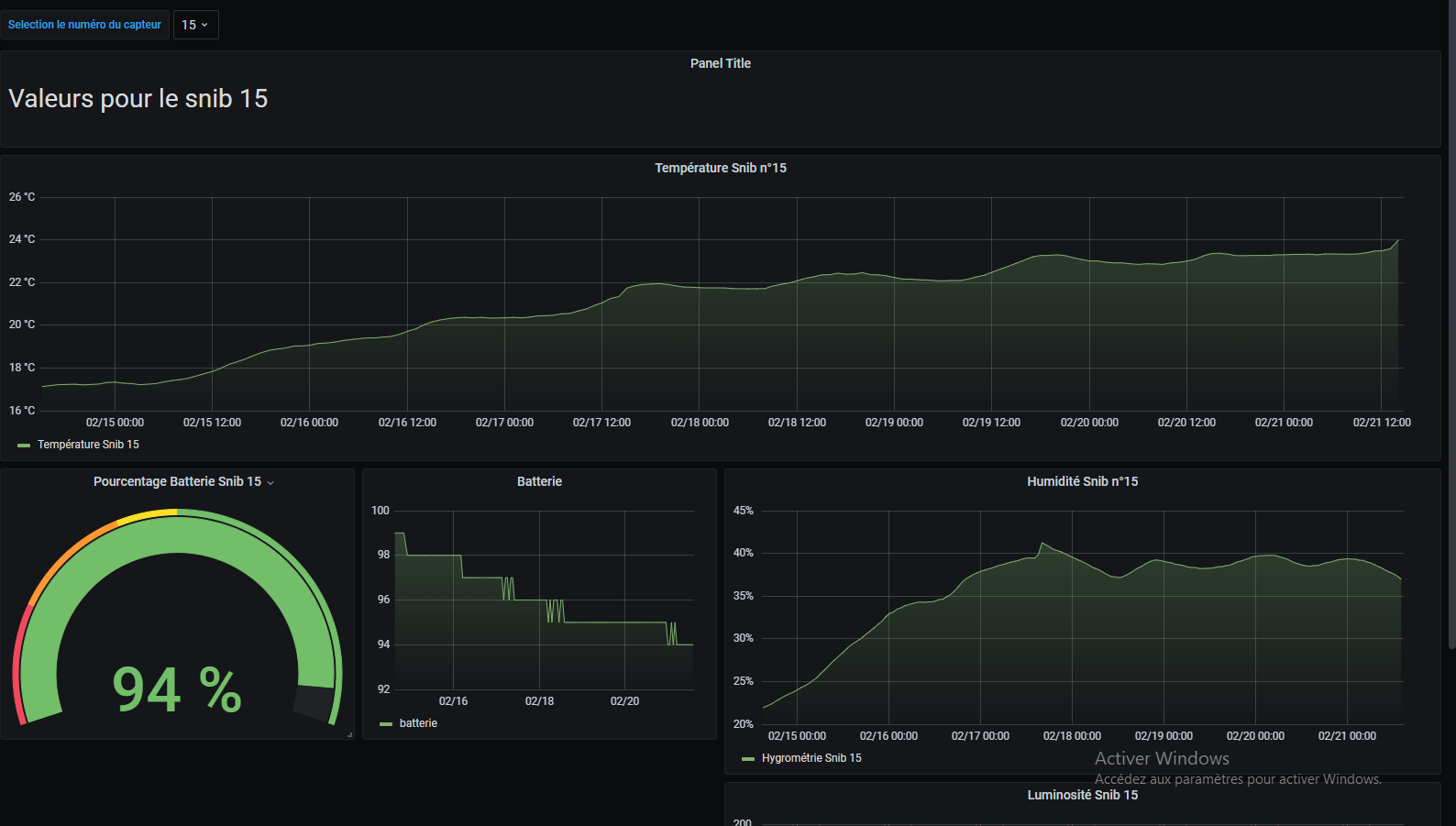Open the Température Snib n°15 panel title menu

(x=720, y=168)
